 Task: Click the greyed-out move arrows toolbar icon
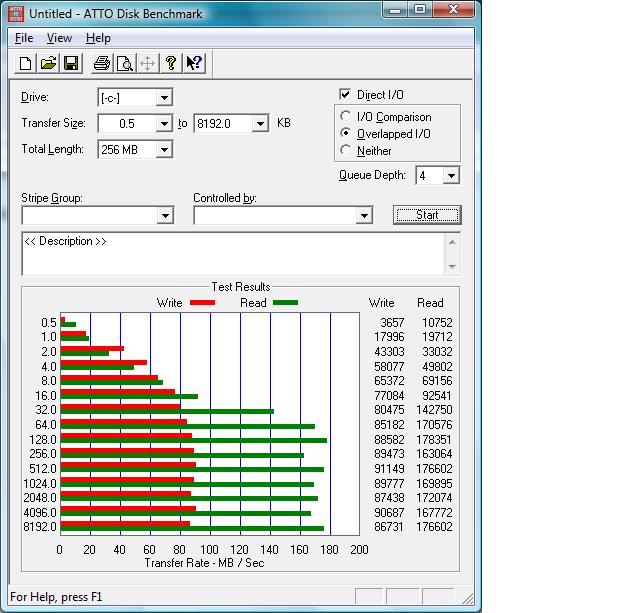[x=147, y=63]
